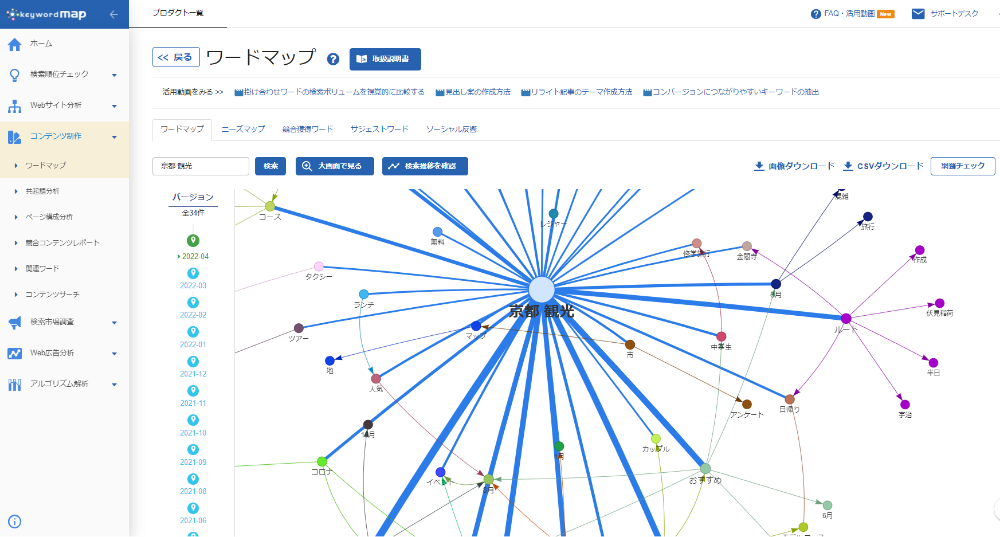Screen dimensions: 1000x537
Task: Collapse the コンテンツ制作 menu caret
Action: [x=114, y=137]
